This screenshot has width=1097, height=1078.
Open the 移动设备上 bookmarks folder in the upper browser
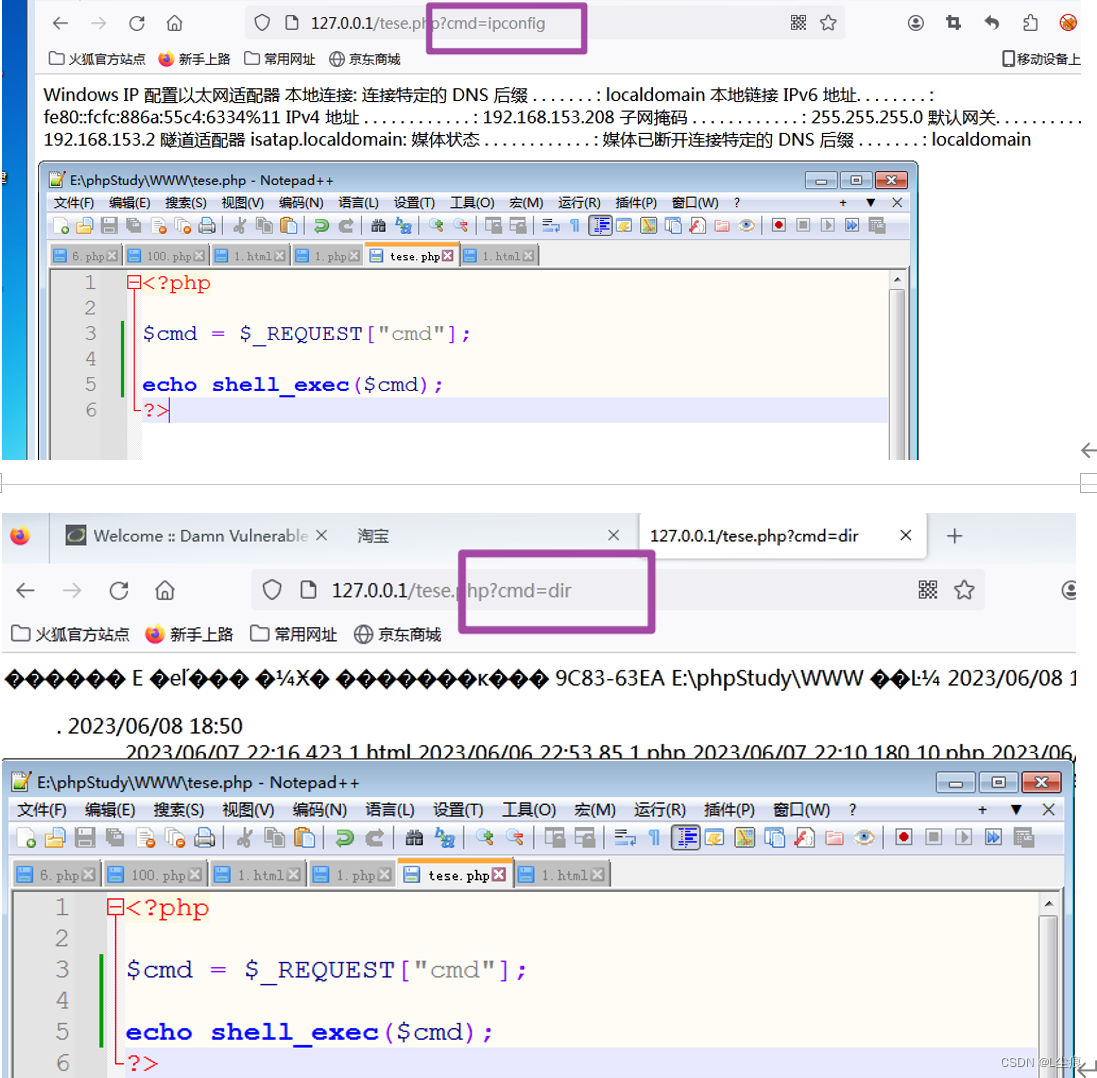click(1041, 59)
